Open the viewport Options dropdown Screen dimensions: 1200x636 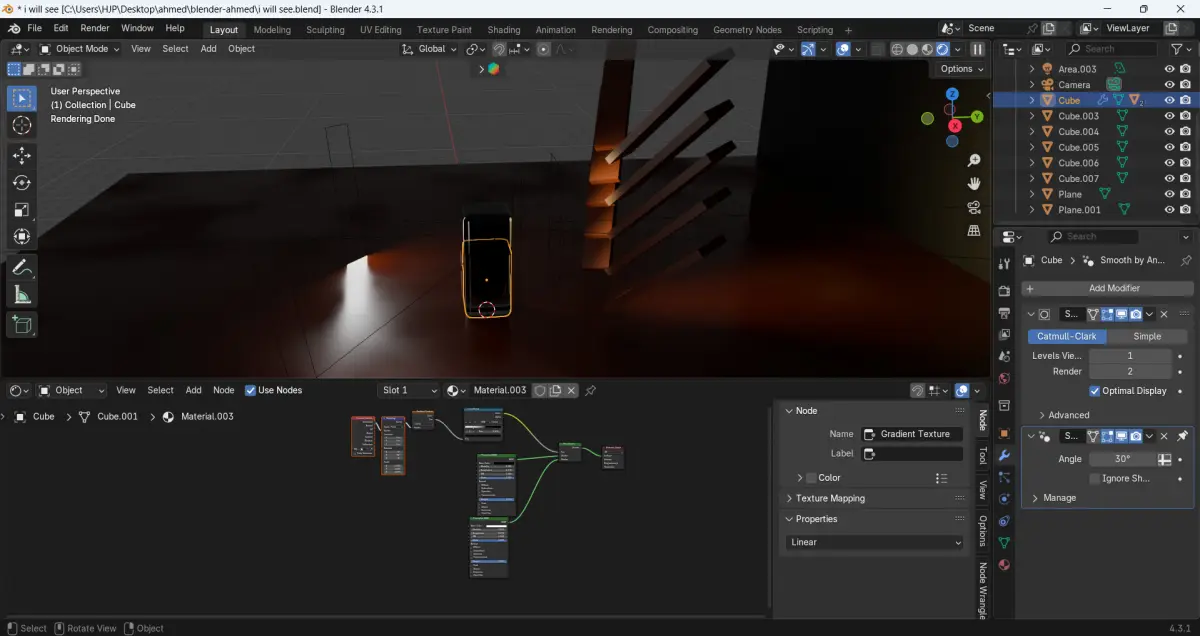click(962, 69)
